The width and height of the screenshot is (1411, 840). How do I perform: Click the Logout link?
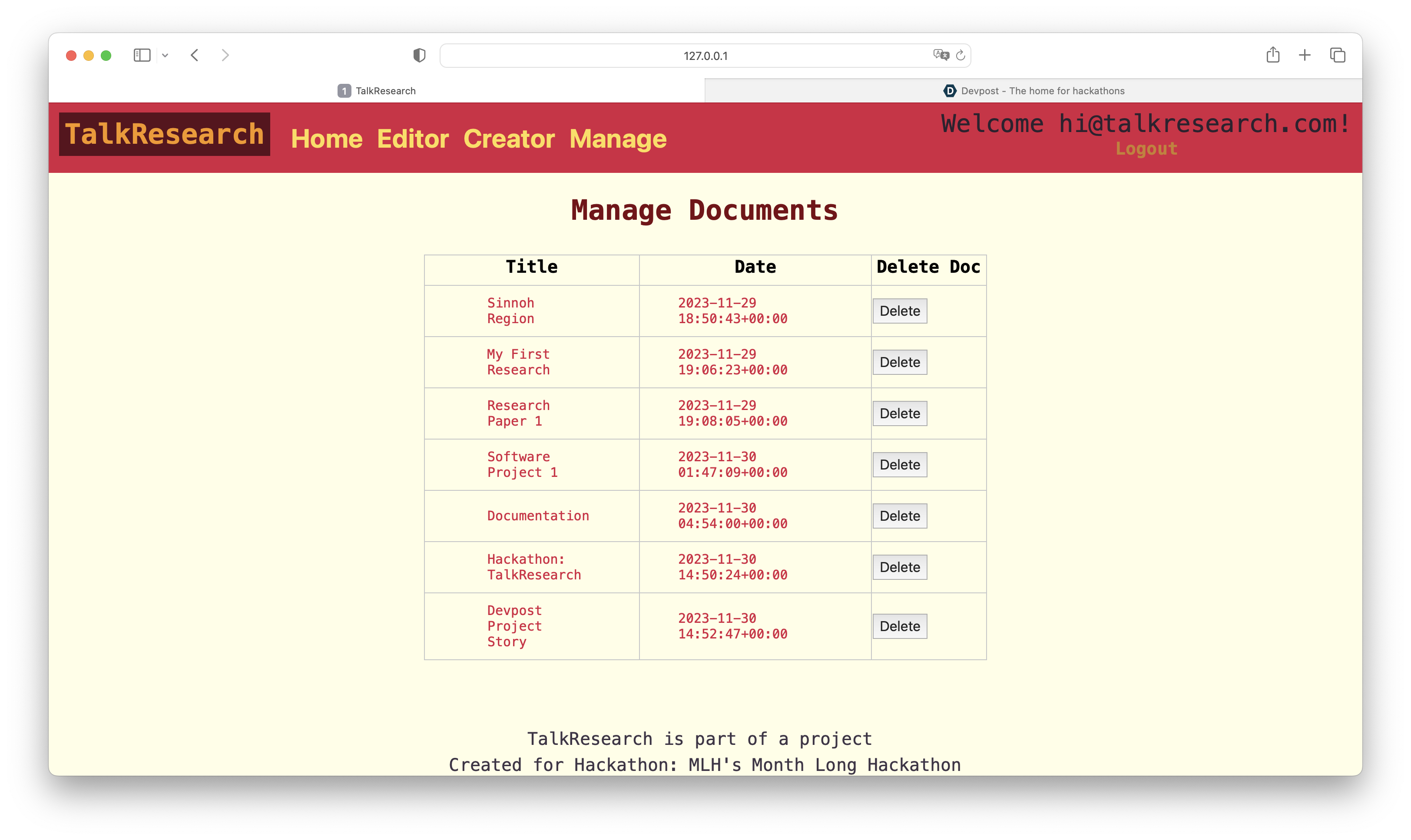pyautogui.click(x=1146, y=149)
